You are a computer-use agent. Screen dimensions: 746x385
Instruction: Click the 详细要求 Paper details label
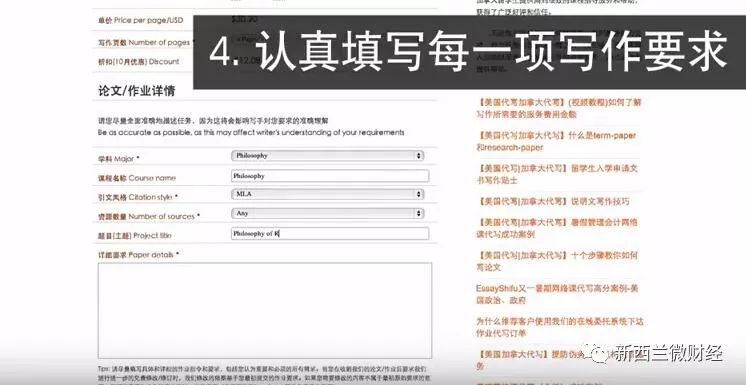pyautogui.click(x=138, y=255)
